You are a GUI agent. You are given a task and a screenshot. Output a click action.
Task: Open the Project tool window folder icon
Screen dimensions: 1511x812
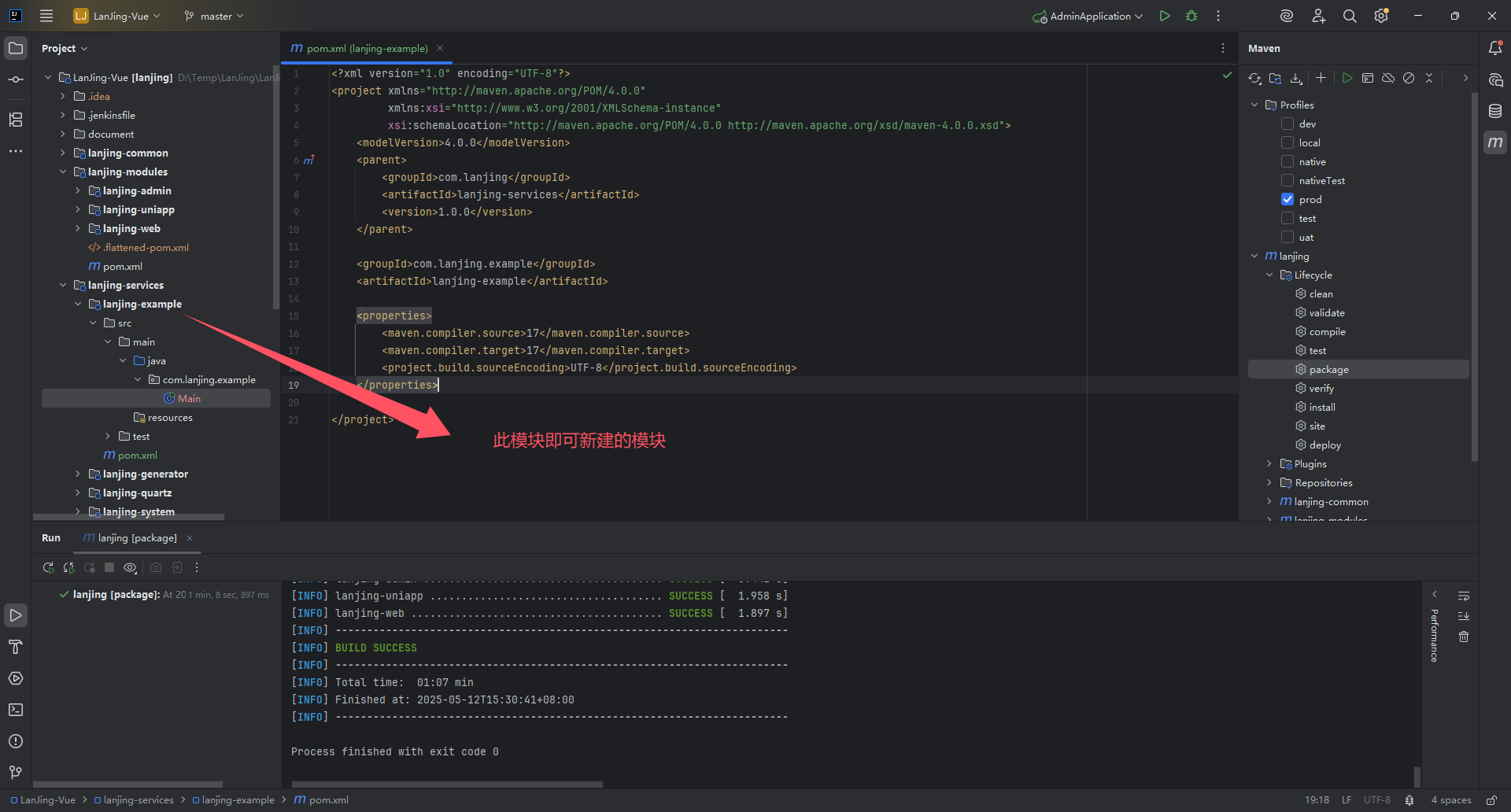[16, 48]
